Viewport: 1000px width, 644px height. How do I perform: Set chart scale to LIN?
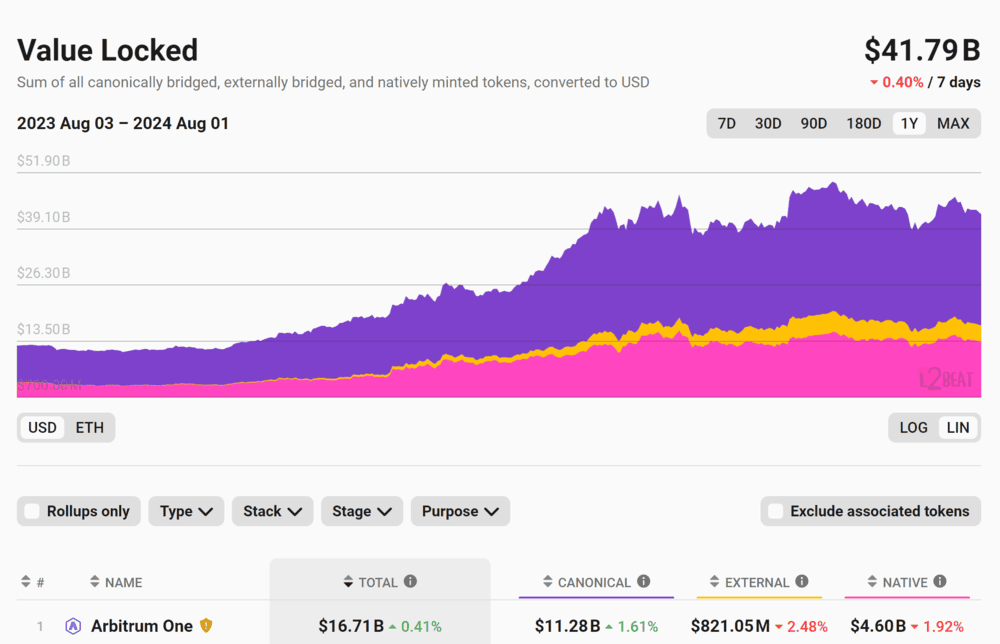(958, 427)
